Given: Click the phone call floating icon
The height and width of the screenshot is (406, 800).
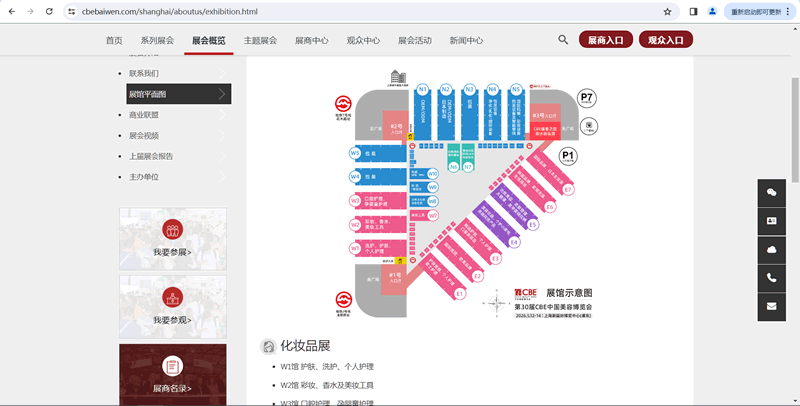Looking at the screenshot, I should point(771,278).
